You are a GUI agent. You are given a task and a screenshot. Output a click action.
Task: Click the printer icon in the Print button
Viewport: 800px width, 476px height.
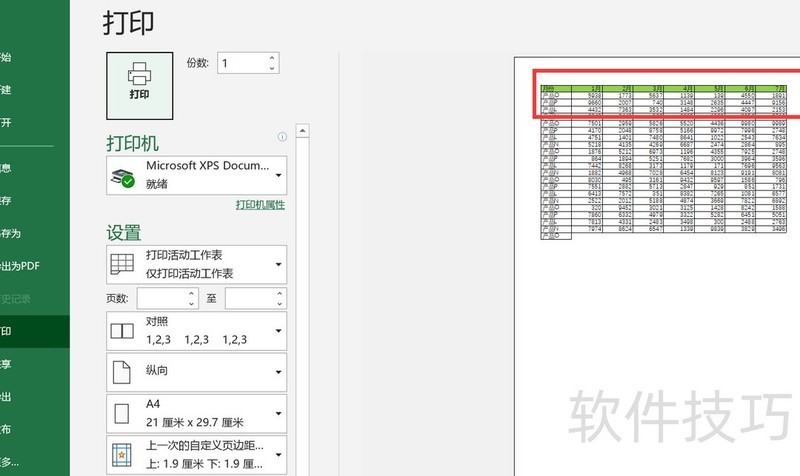(139, 73)
